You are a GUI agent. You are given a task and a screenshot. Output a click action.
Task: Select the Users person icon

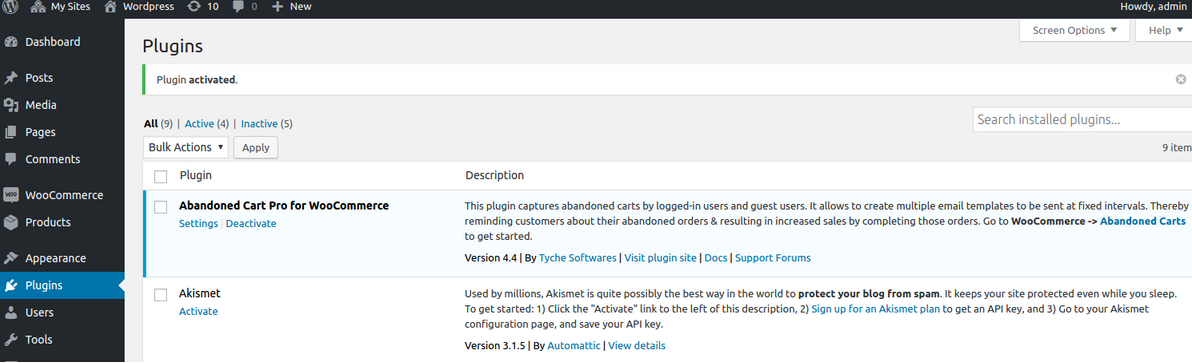(11, 313)
